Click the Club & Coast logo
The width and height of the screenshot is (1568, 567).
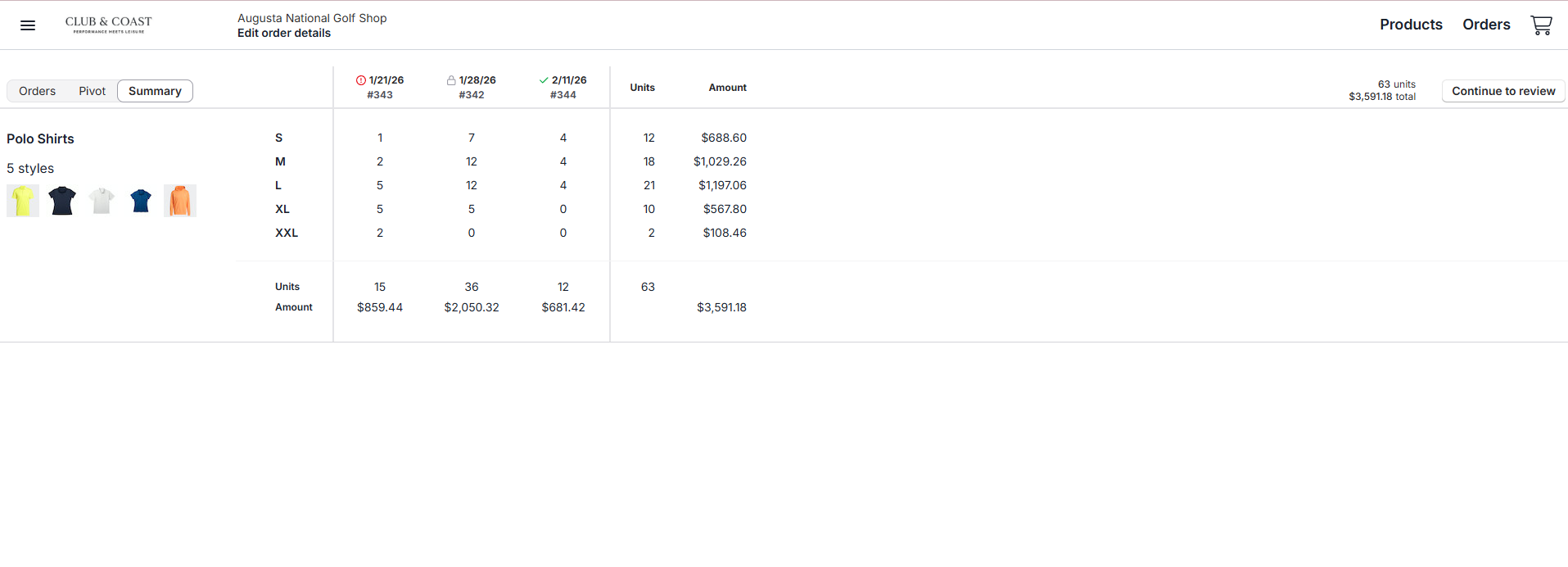click(108, 25)
